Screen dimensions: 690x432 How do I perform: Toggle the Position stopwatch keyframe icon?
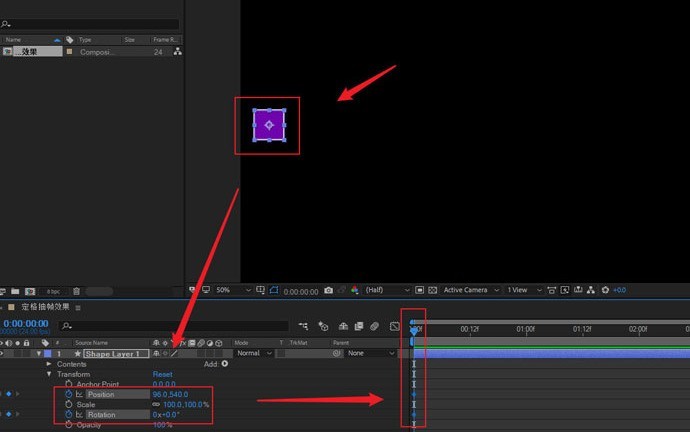pos(69,395)
